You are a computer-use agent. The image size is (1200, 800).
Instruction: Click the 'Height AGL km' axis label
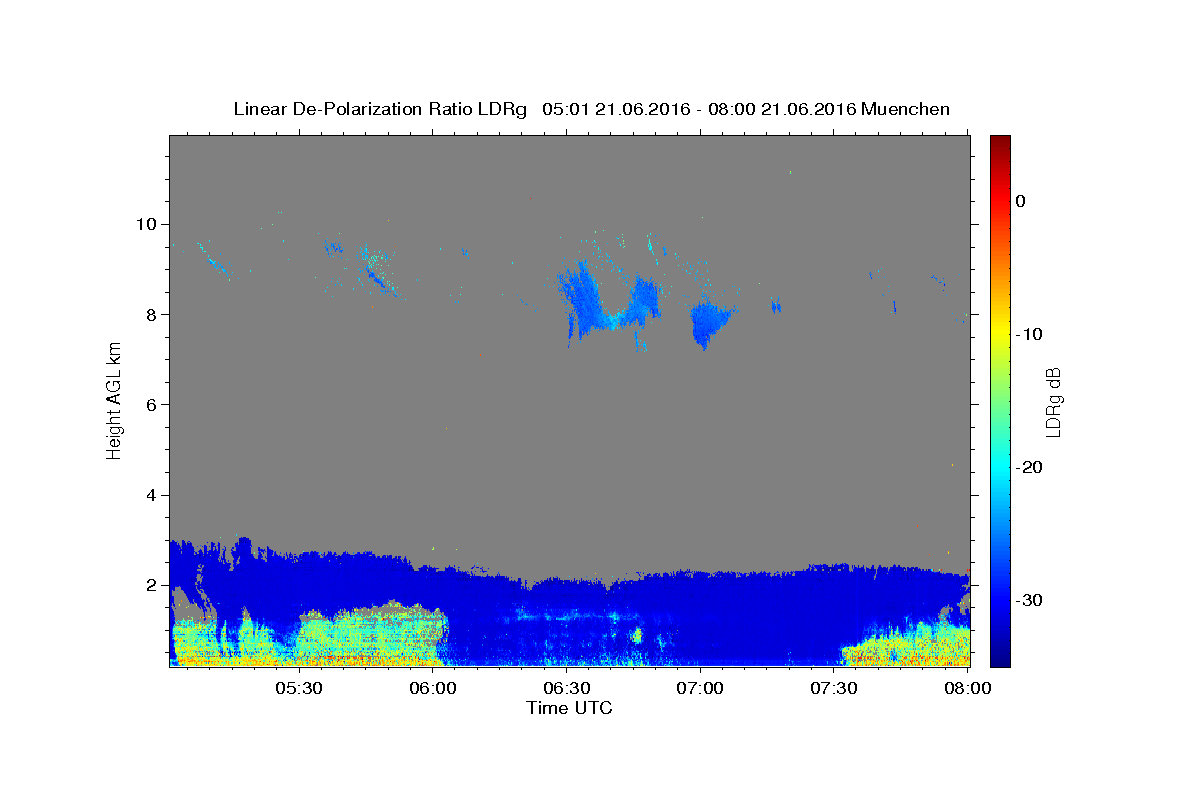click(114, 399)
